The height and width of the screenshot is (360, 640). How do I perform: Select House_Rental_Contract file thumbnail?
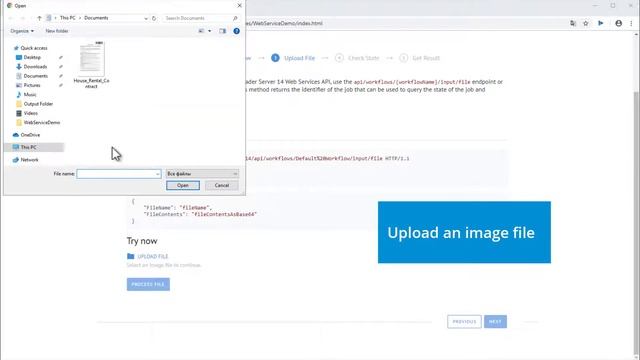[91, 64]
